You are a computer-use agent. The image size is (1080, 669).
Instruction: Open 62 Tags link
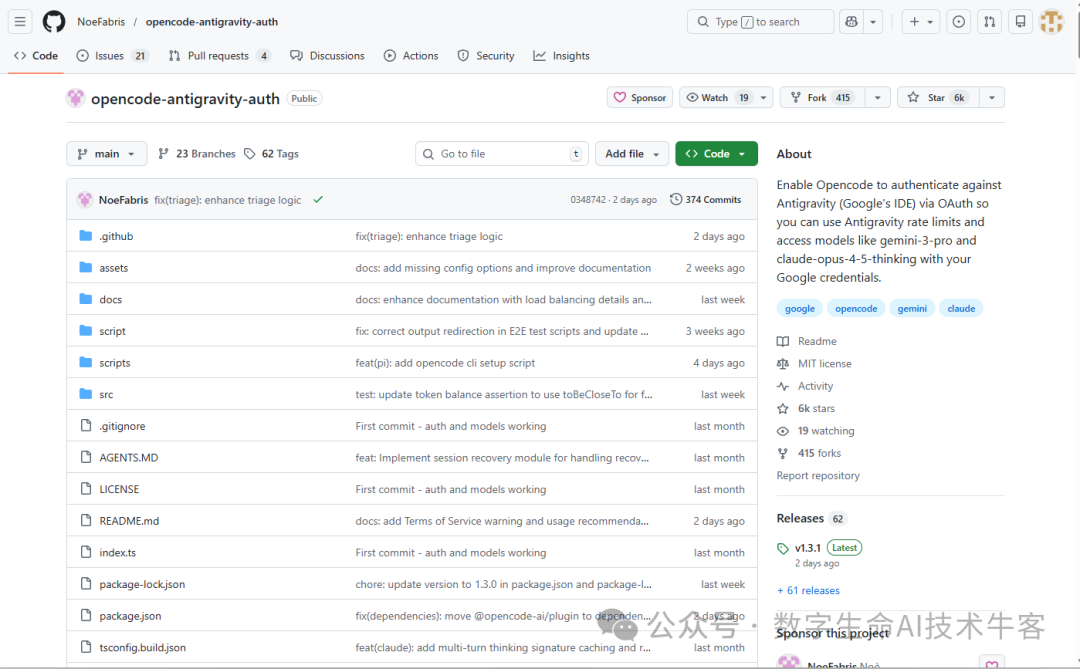click(271, 154)
